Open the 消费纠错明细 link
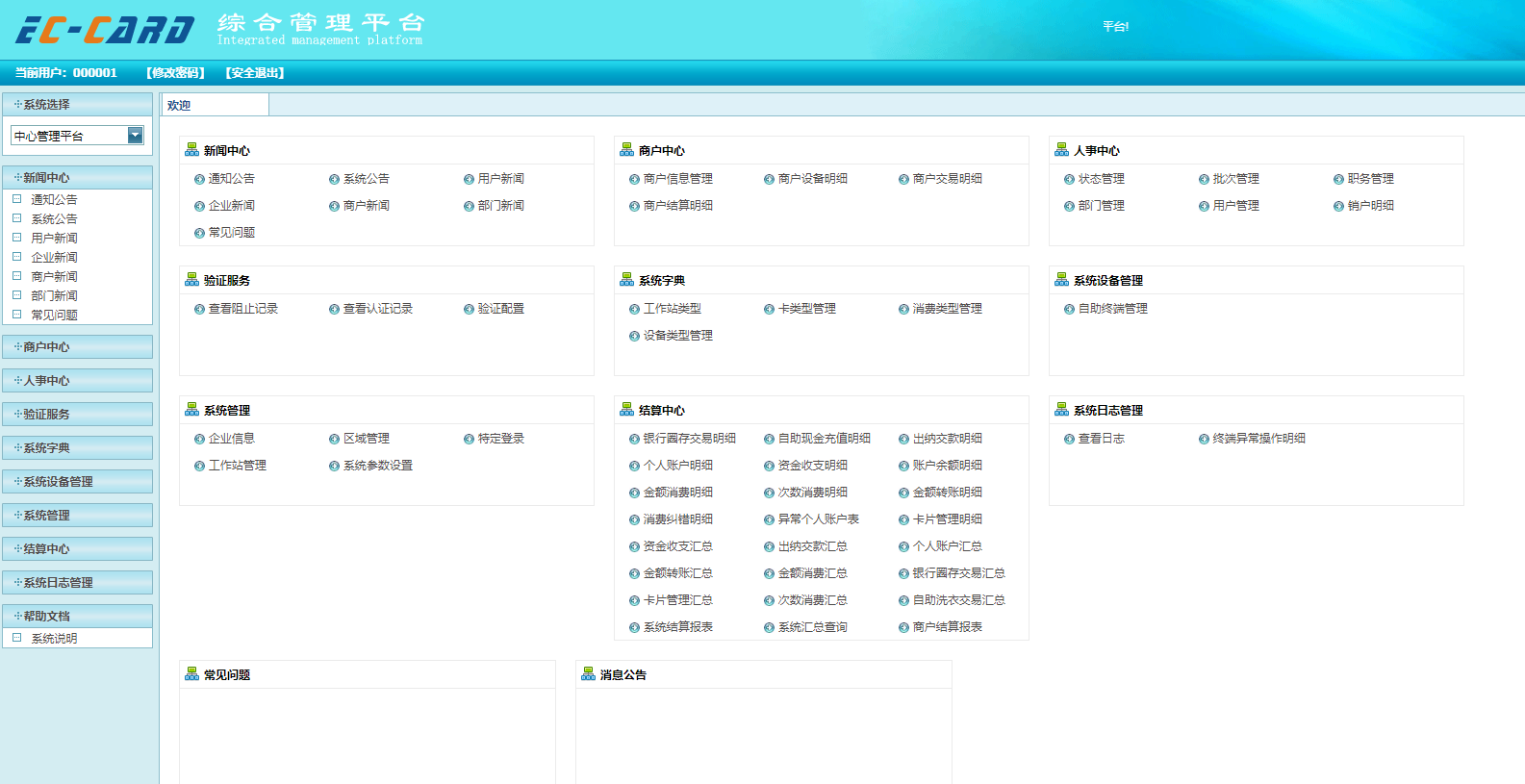Image resolution: width=1525 pixels, height=784 pixels. 678,519
